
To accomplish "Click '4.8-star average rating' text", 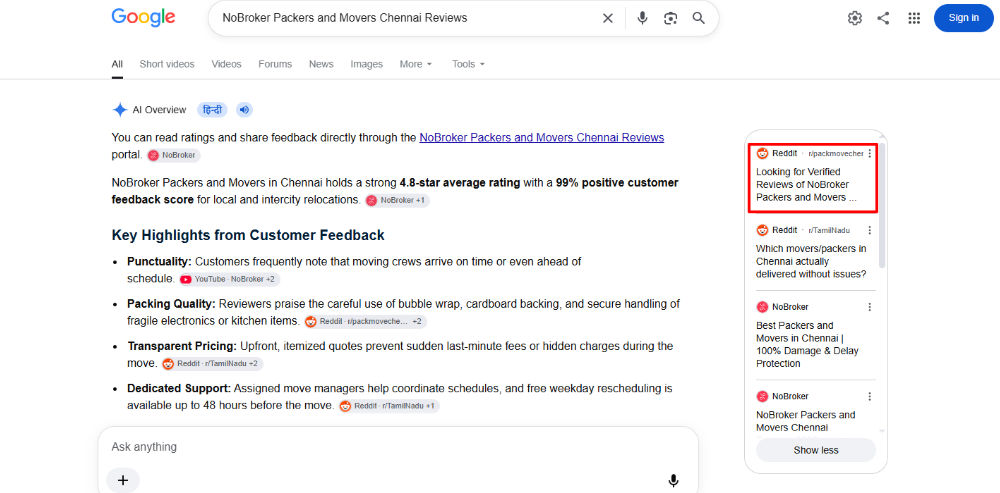I will [x=460, y=183].
